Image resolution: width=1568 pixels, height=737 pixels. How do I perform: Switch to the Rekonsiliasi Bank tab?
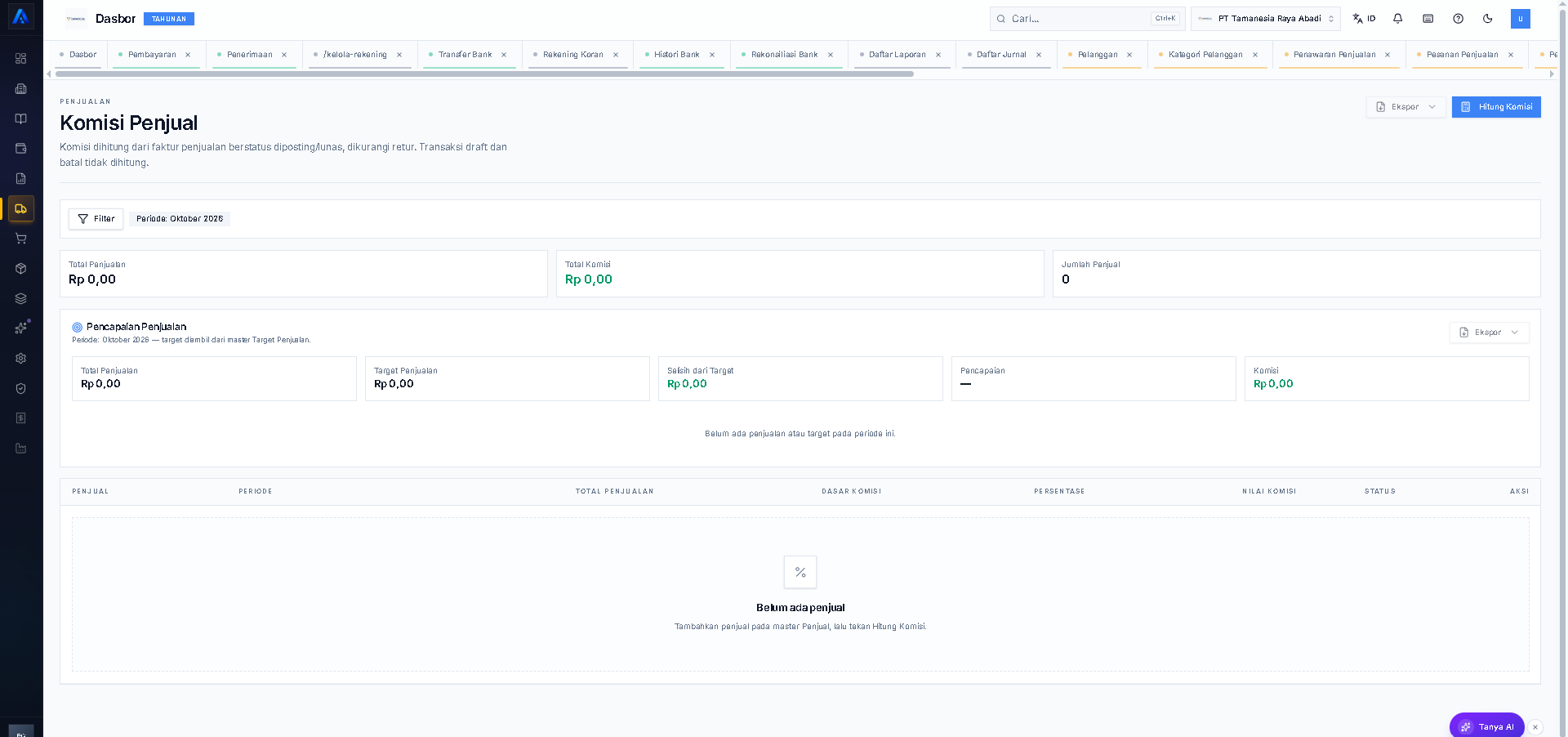pos(784,55)
